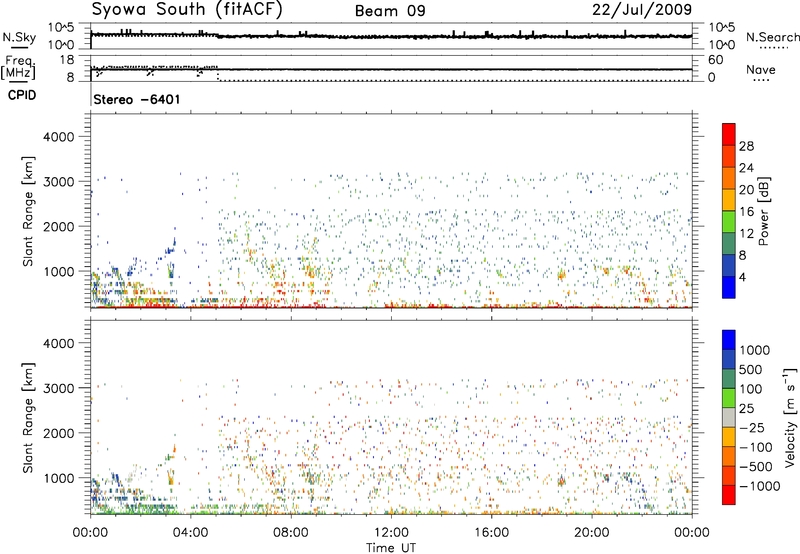Click the '60' Nave axis tick label
The width and height of the screenshot is (800, 554).
715,60
